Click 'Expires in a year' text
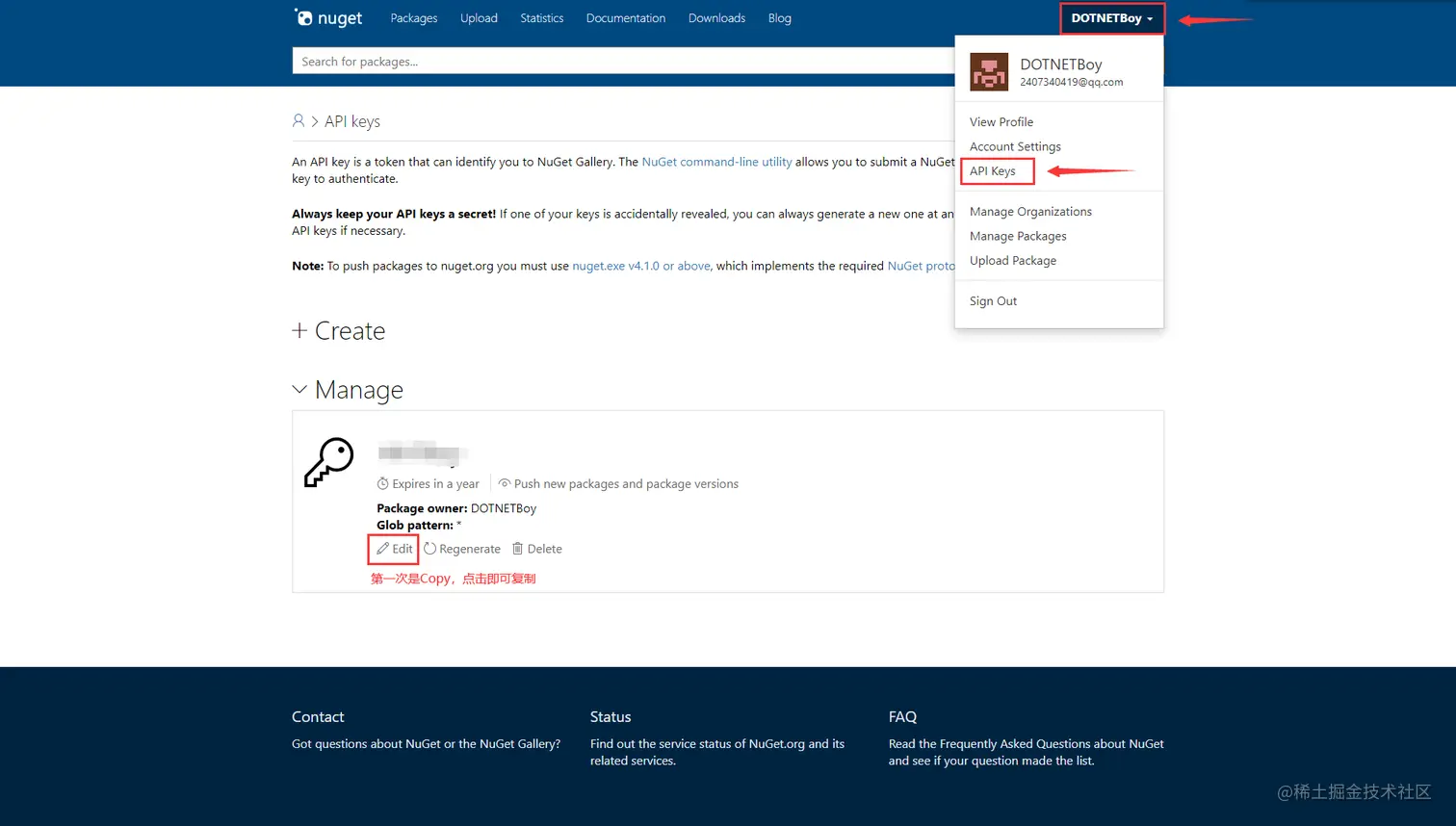This screenshot has height=826, width=1456. (x=435, y=484)
